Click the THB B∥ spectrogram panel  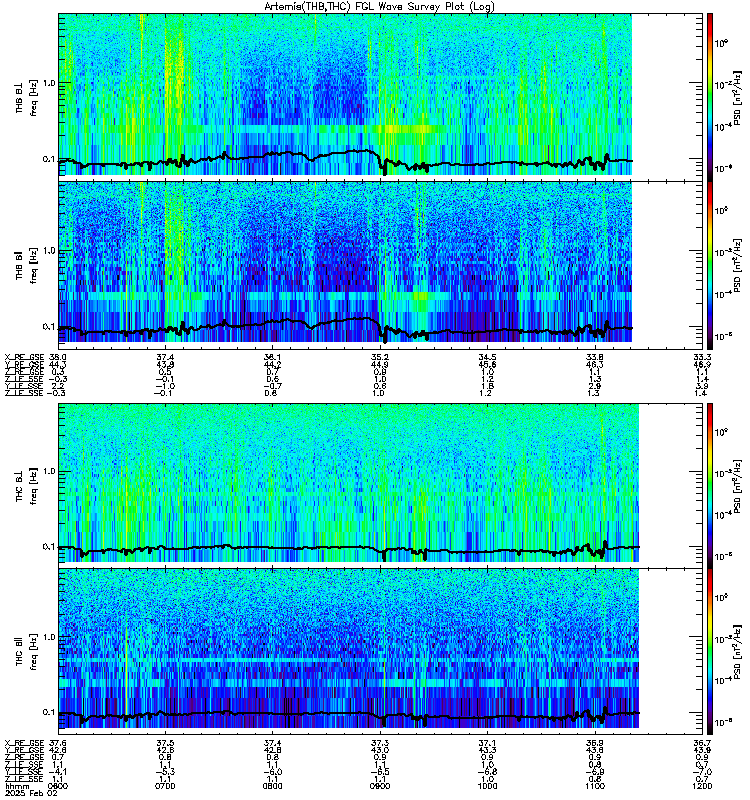[x=381, y=265]
